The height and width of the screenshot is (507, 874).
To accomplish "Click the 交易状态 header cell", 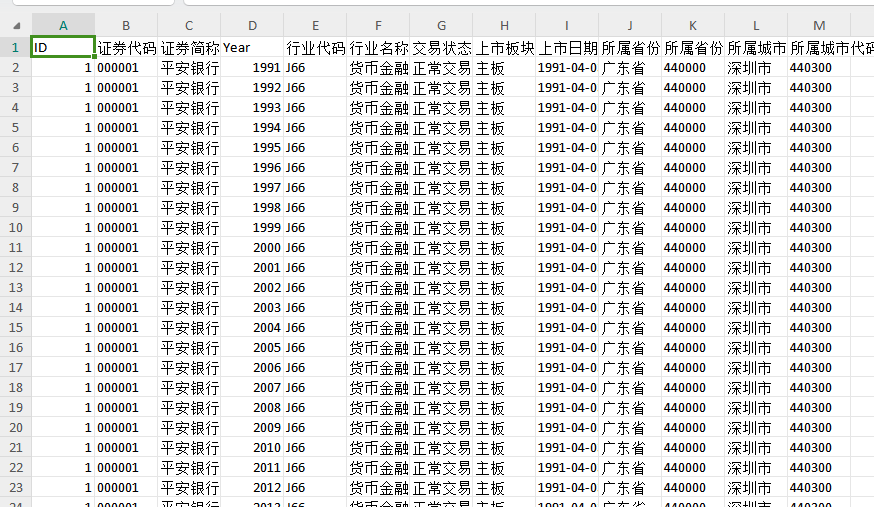I will point(441,47).
